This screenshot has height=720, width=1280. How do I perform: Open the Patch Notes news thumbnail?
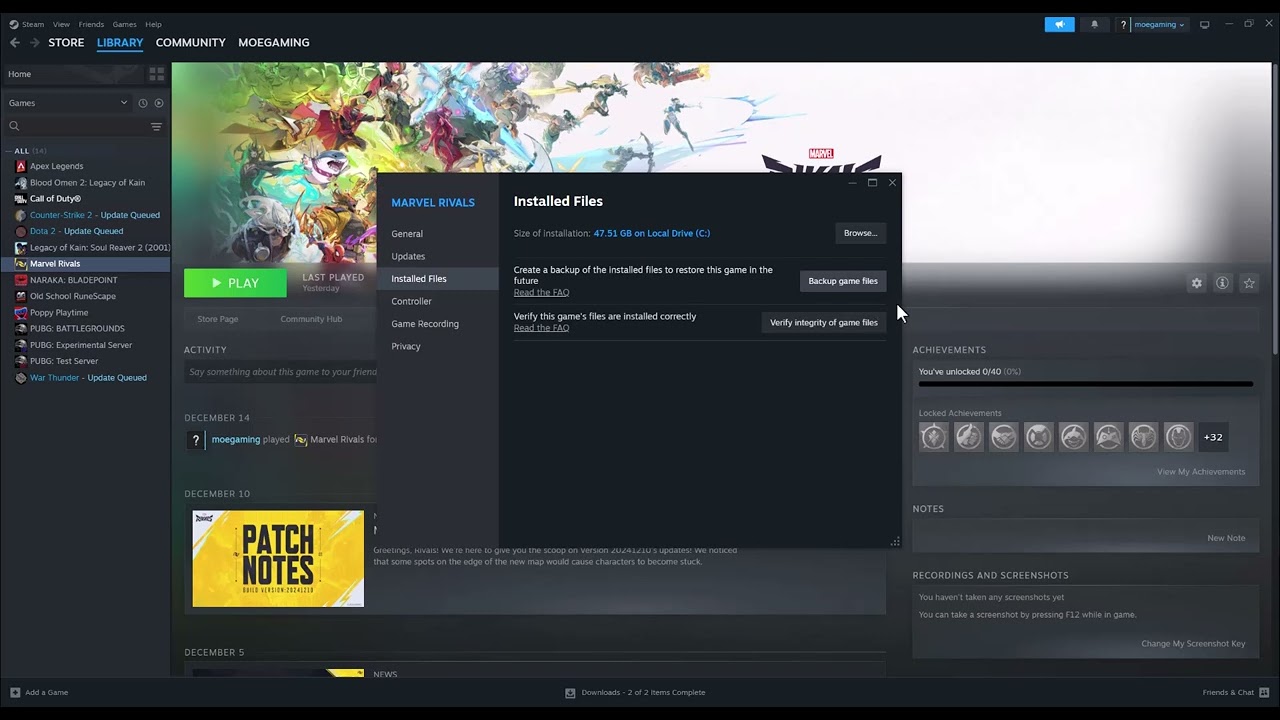coord(278,559)
